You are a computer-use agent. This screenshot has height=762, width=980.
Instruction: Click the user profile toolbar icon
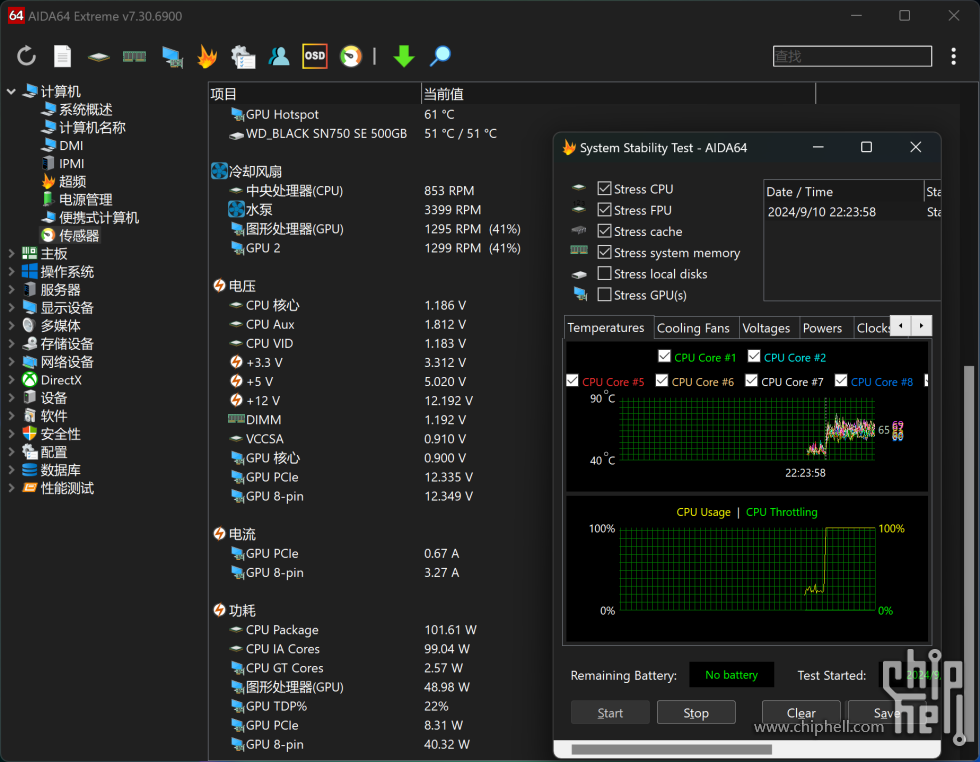279,56
